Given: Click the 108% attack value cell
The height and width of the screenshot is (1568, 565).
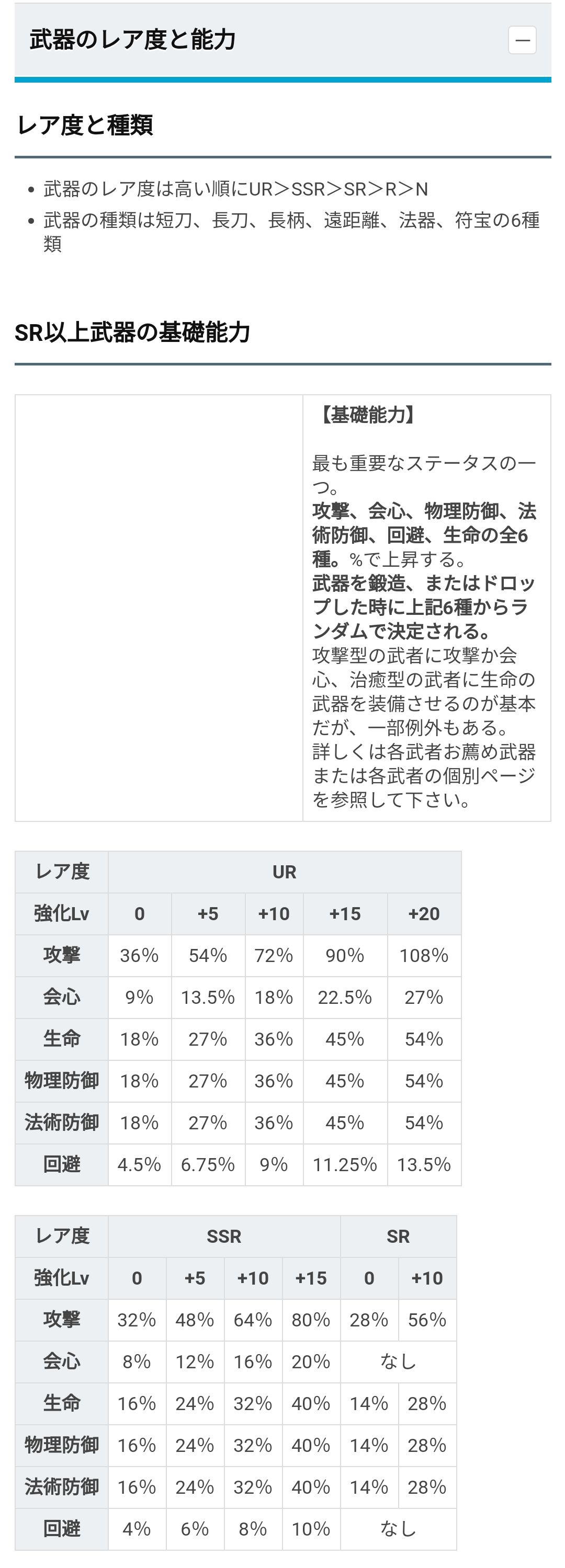Looking at the screenshot, I should coord(424,956).
